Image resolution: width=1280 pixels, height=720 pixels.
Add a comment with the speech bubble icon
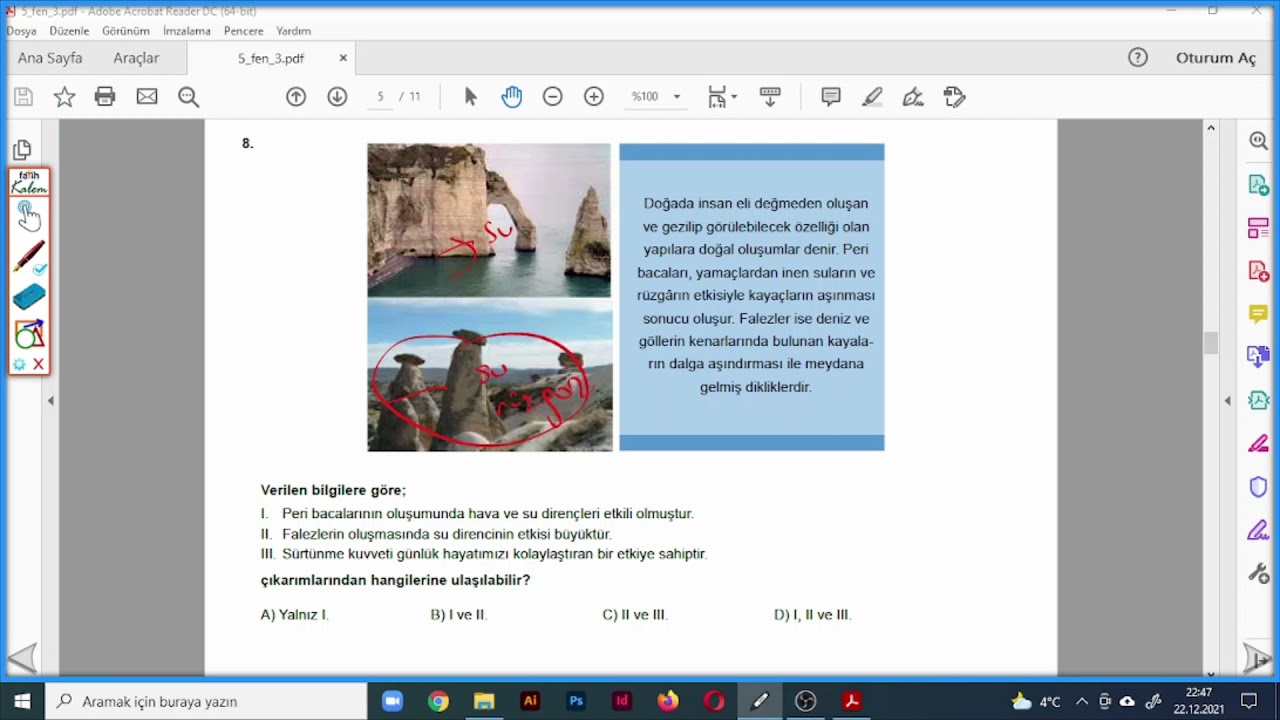point(831,97)
